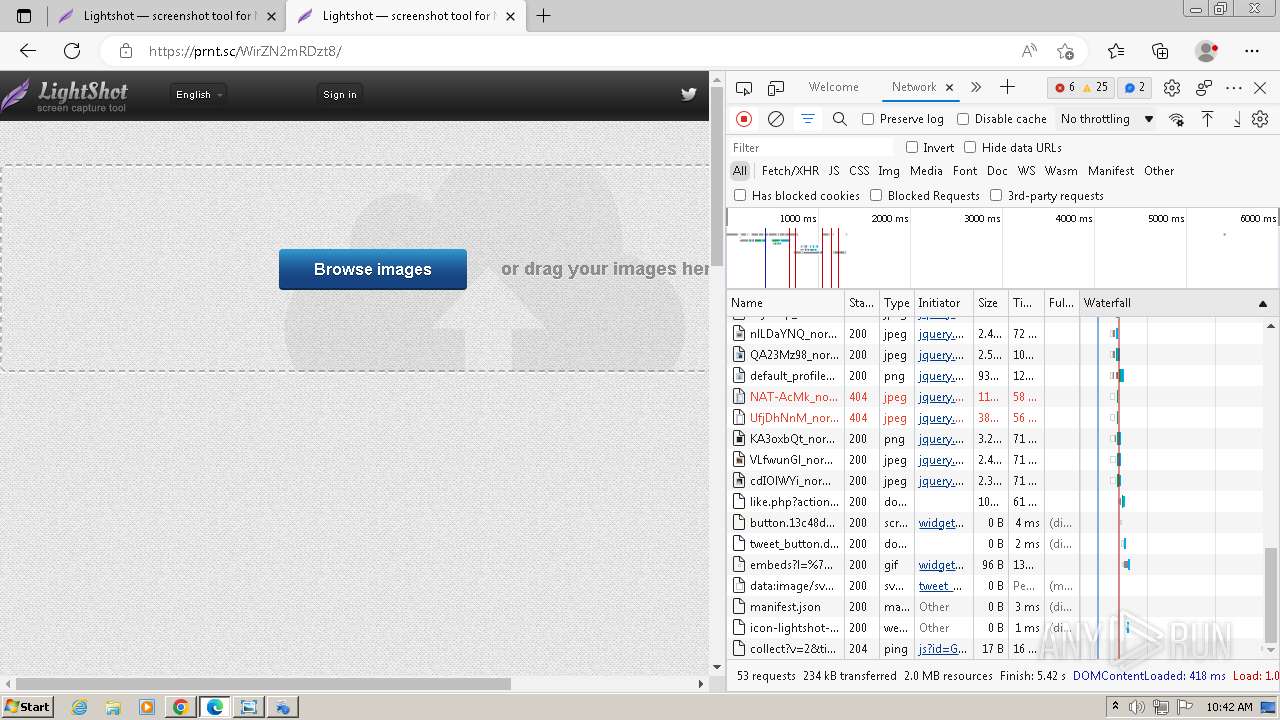The height and width of the screenshot is (720, 1280).
Task: Open the English language dropdown
Action: pos(199,94)
